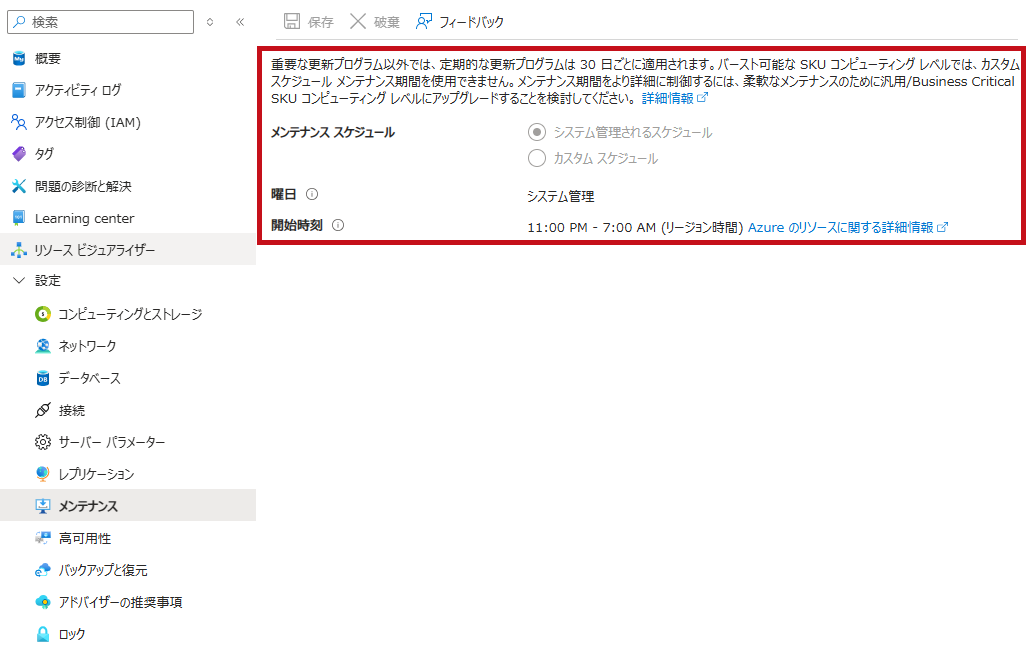Collapse the 設定 section chevron
The height and width of the screenshot is (651, 1026).
coord(19,281)
